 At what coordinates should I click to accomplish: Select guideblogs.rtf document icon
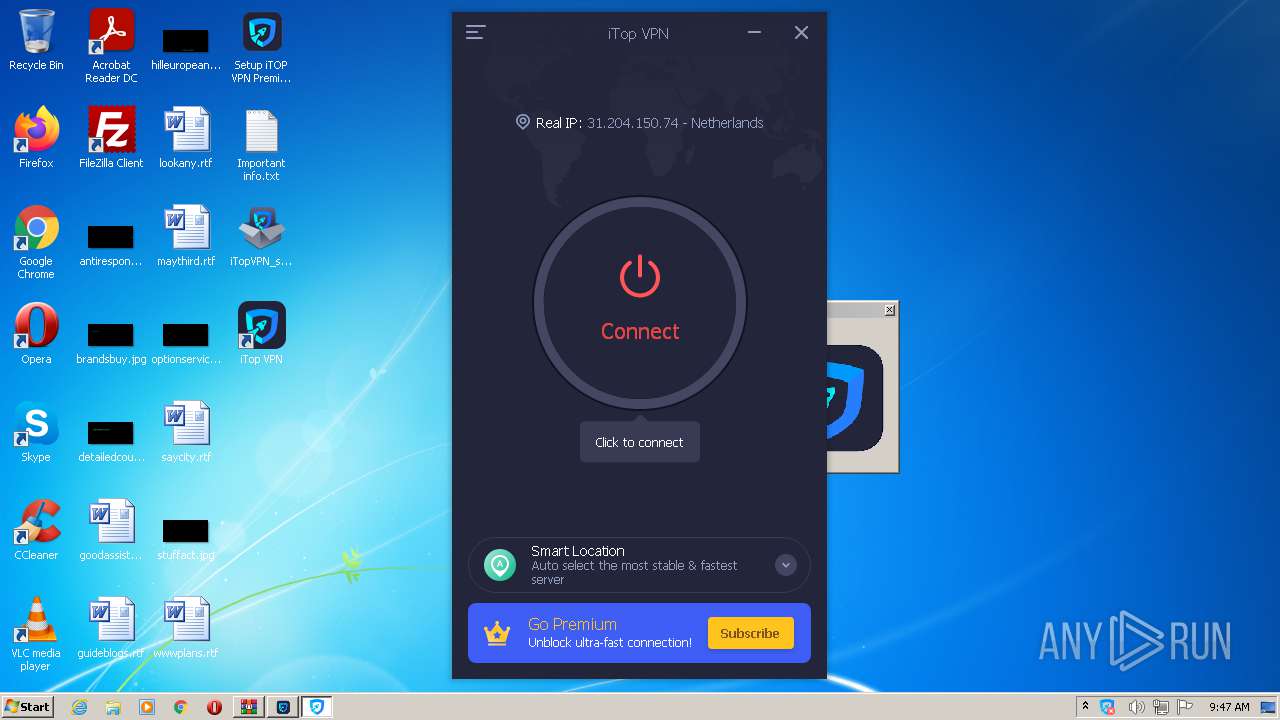[111, 628]
